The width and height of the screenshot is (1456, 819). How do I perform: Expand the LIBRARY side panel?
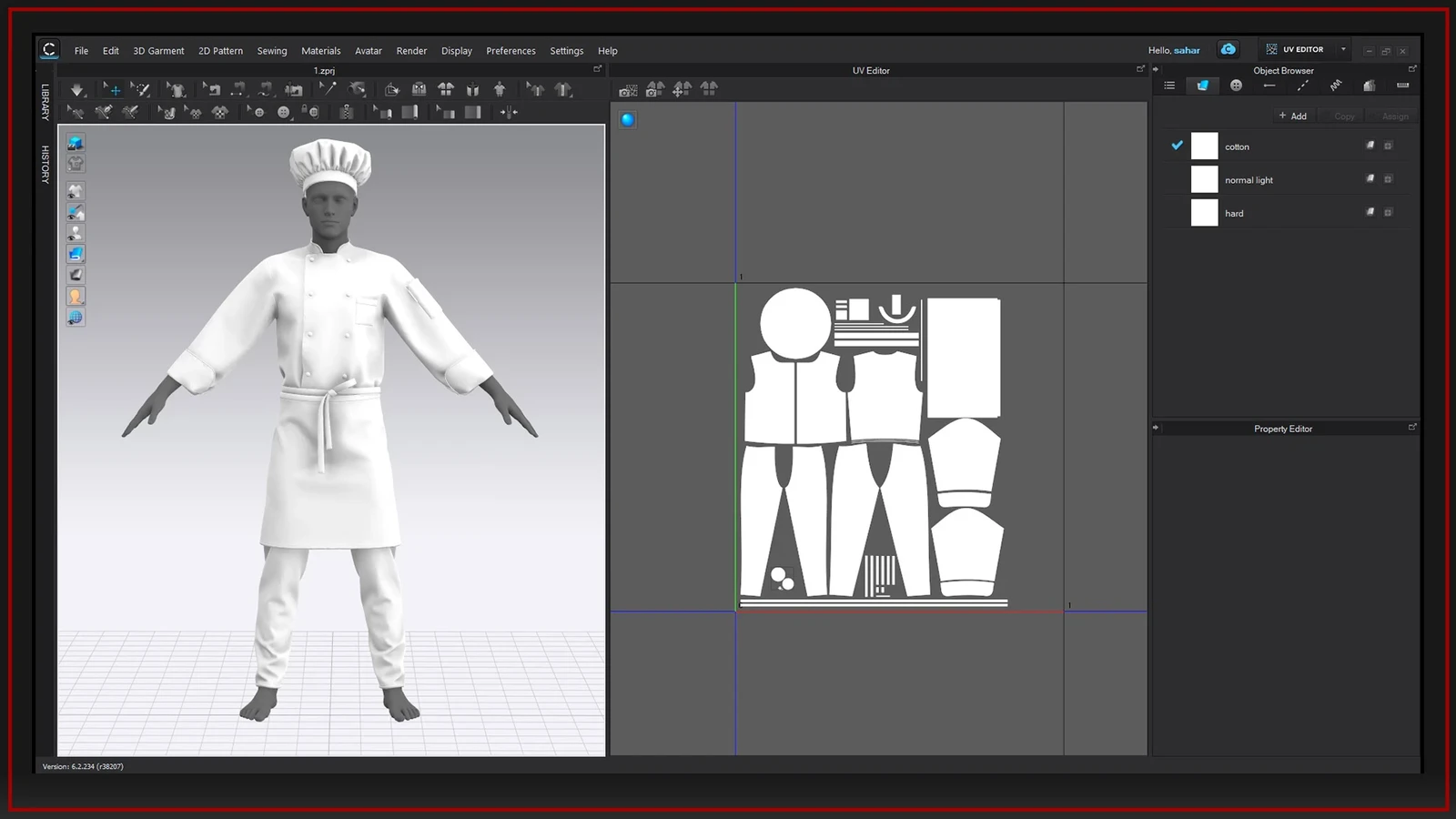(45, 102)
